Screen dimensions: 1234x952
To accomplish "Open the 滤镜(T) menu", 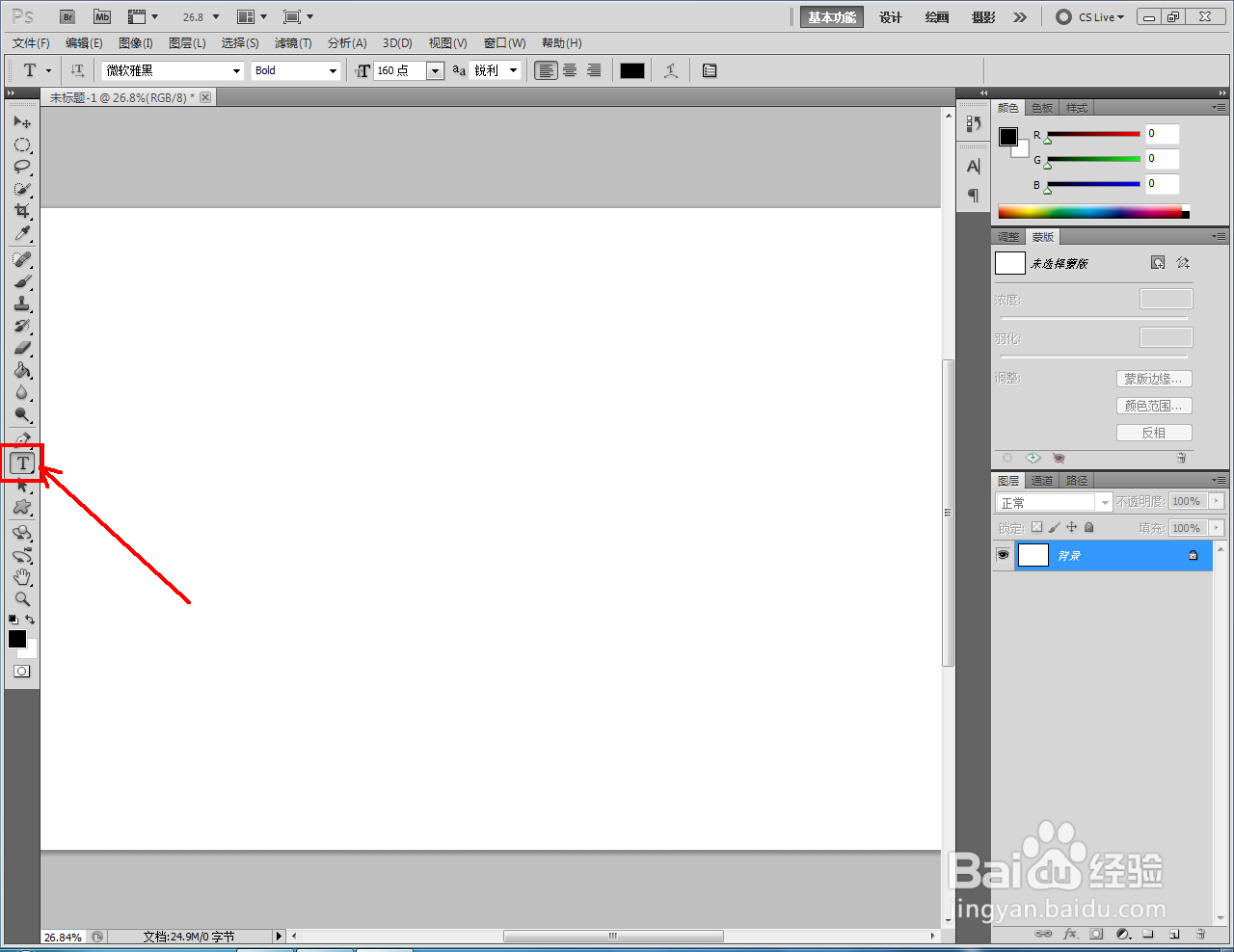I will click(293, 43).
